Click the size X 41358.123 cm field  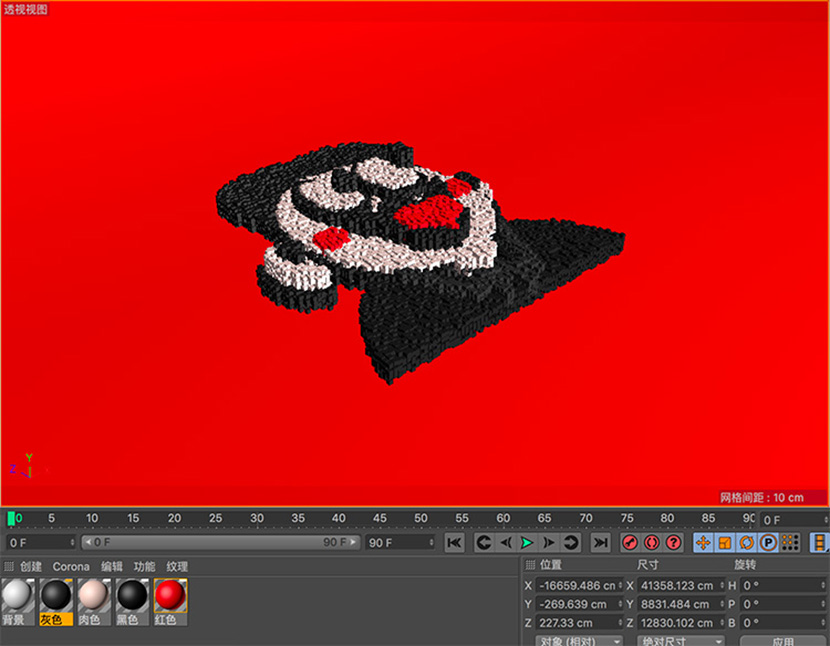click(681, 586)
